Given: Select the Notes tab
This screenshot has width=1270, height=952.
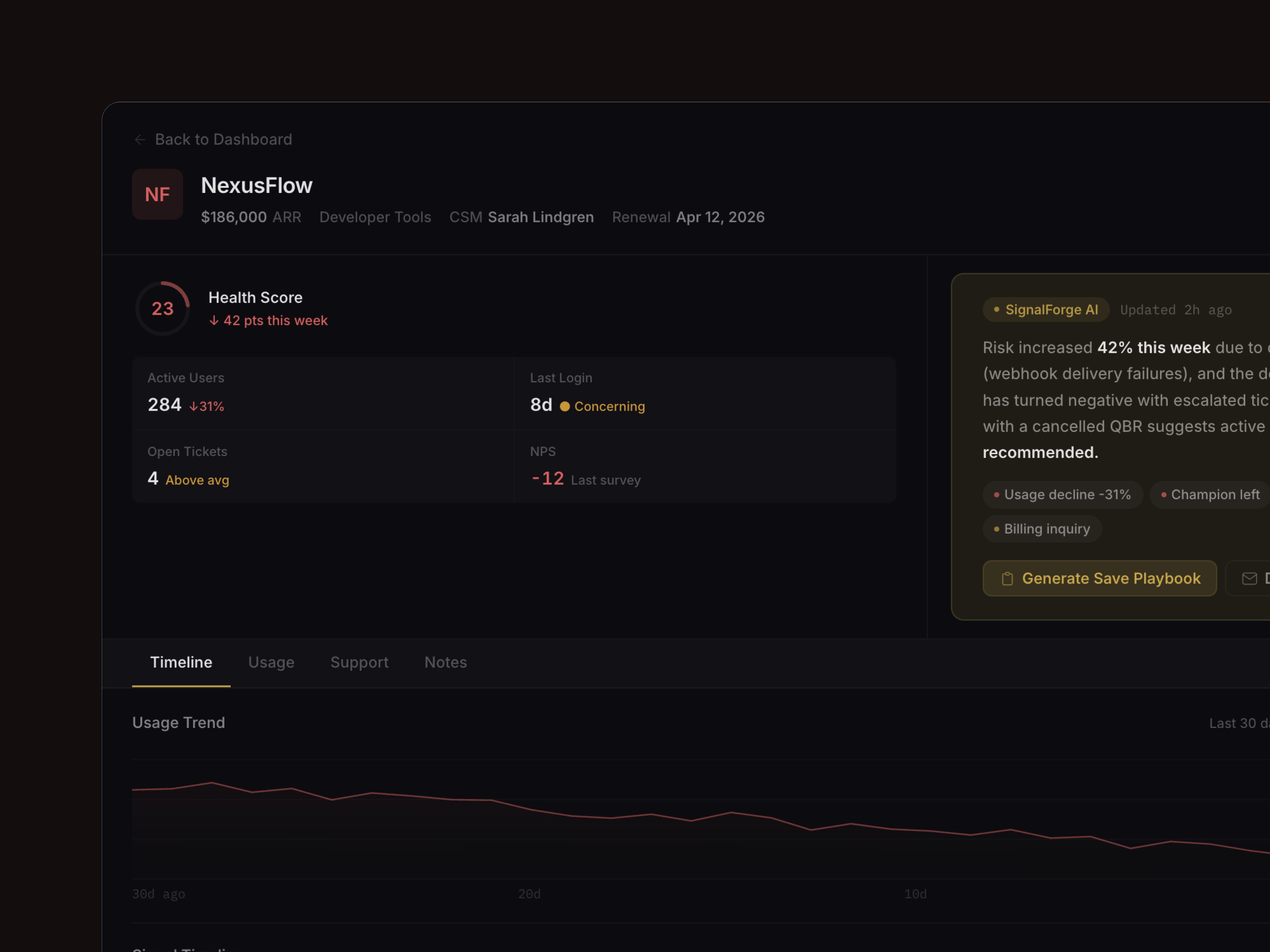Looking at the screenshot, I should (445, 662).
